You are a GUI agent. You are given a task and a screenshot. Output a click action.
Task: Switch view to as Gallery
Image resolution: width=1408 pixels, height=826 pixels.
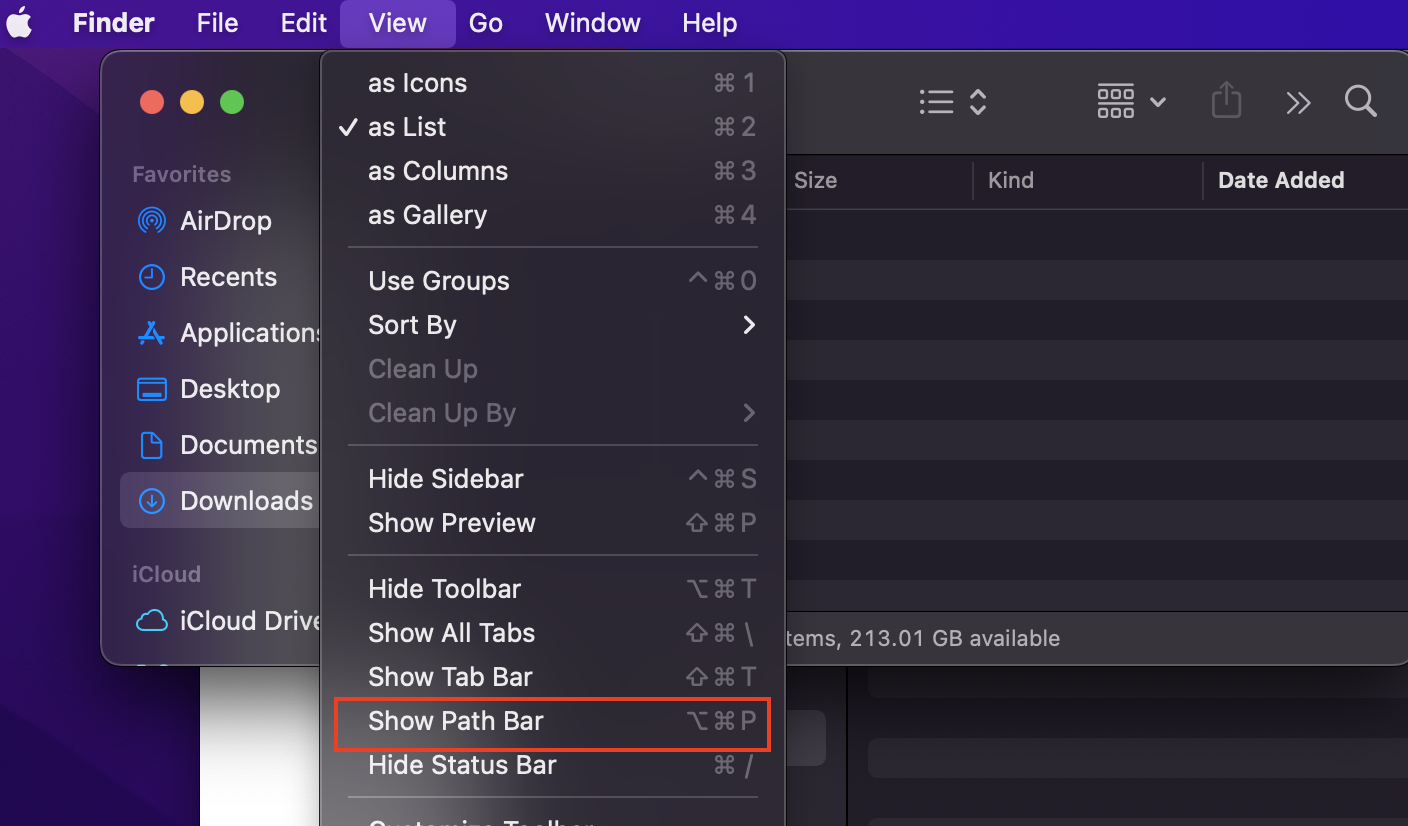point(553,215)
